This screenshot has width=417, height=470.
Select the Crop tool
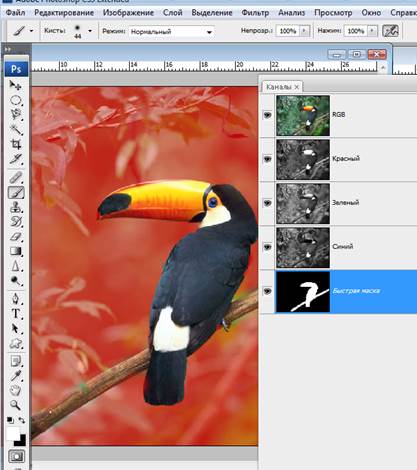pyautogui.click(x=15, y=144)
